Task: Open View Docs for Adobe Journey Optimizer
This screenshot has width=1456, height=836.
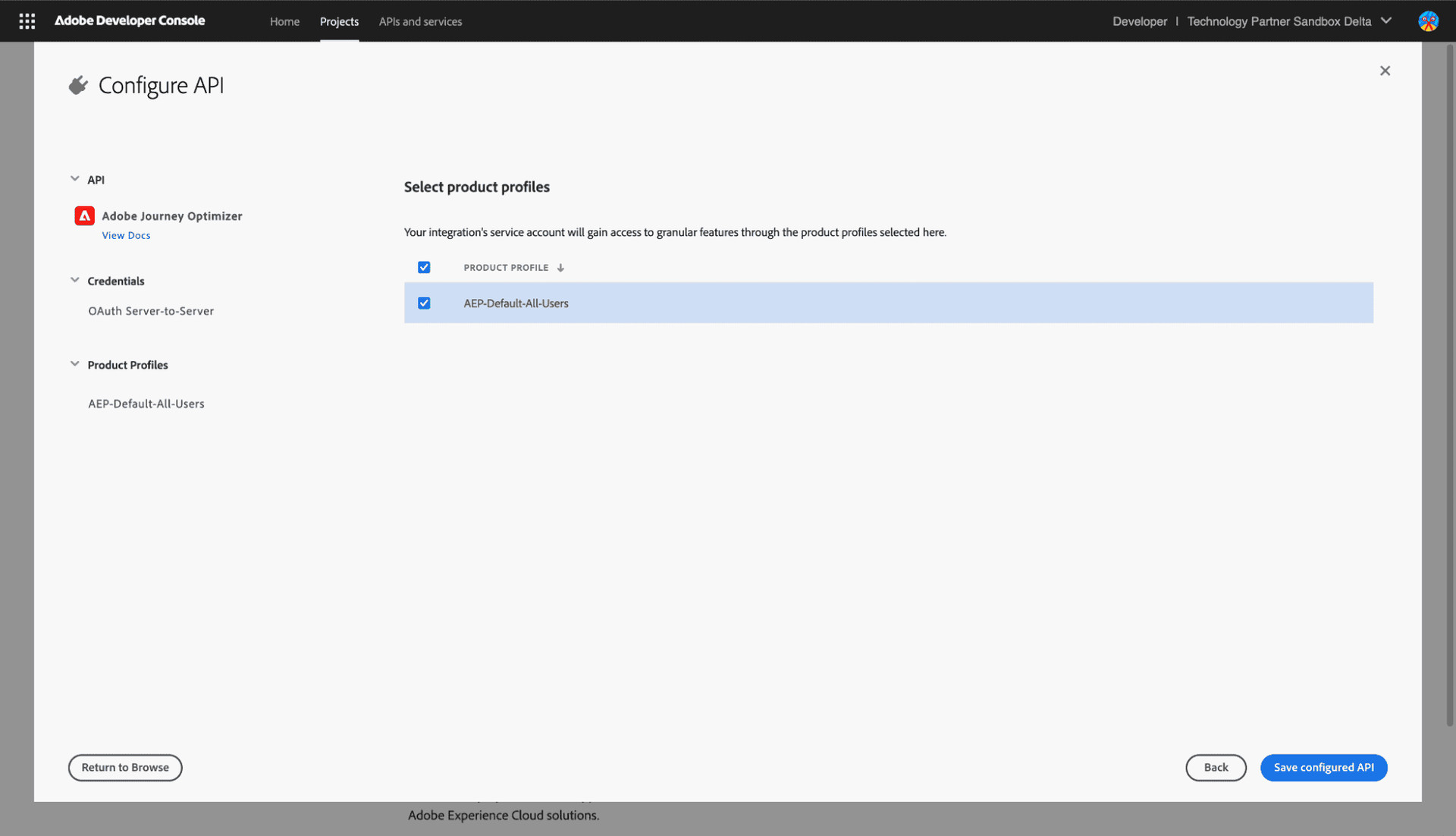Action: (126, 235)
